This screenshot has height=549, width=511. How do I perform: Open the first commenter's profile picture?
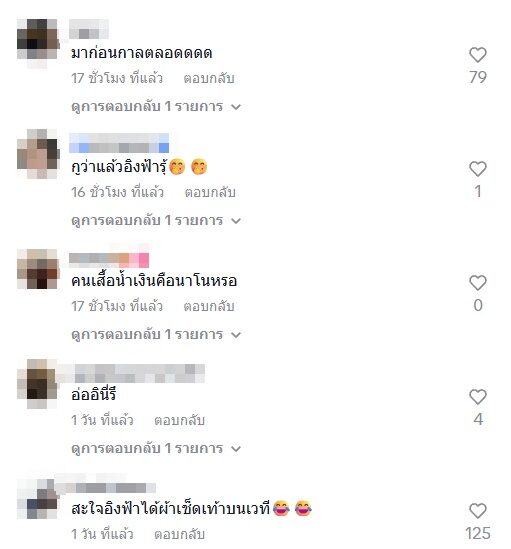[37, 39]
